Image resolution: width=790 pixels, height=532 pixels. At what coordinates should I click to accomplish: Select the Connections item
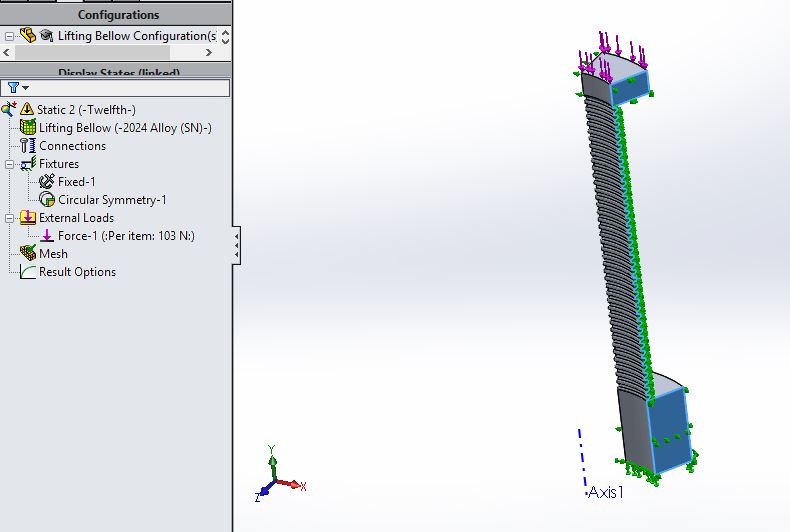tap(73, 146)
